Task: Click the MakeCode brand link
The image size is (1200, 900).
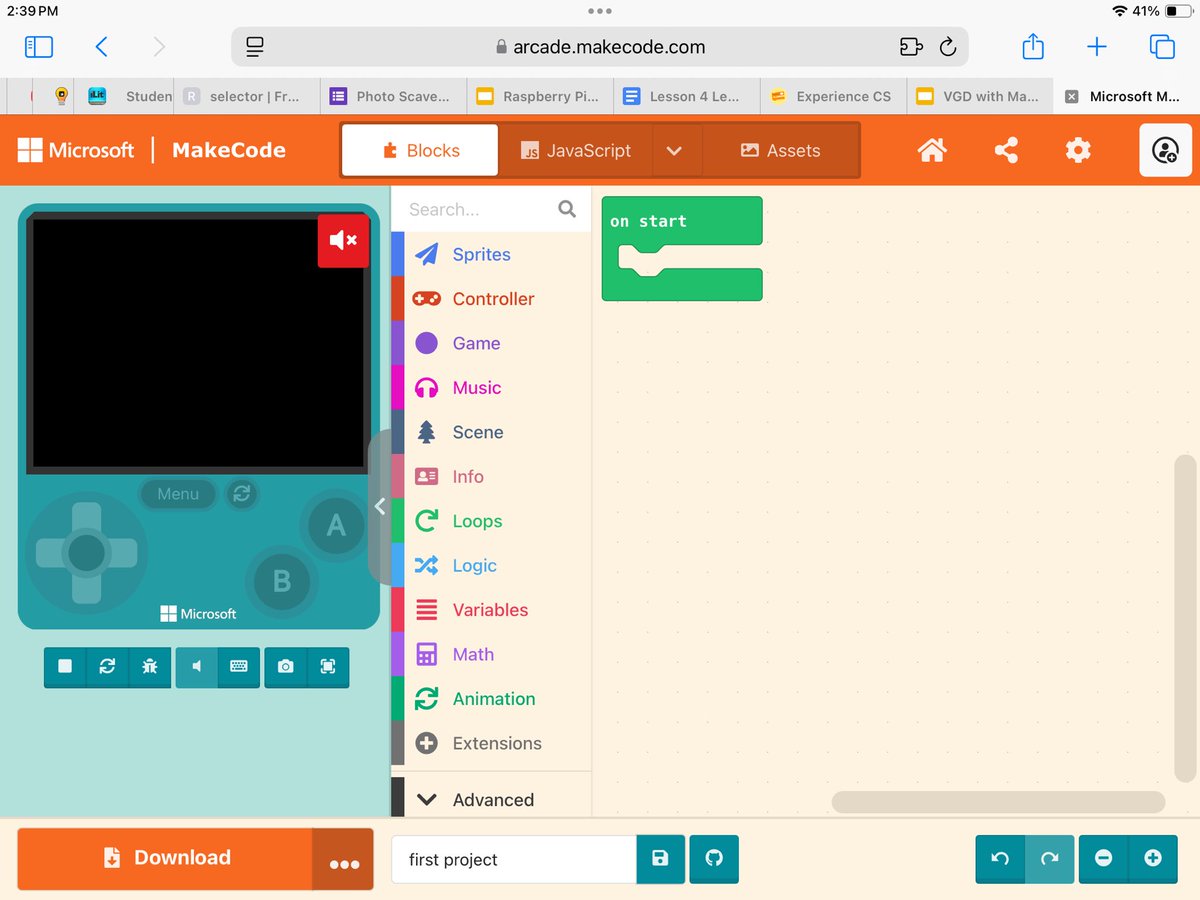Action: (229, 150)
